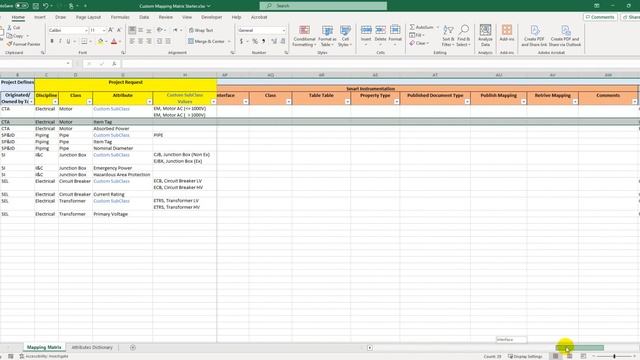The width and height of the screenshot is (640, 360).
Task: Open the Custom SubClass link in Pipe row
Action: pyautogui.click(x=111, y=135)
